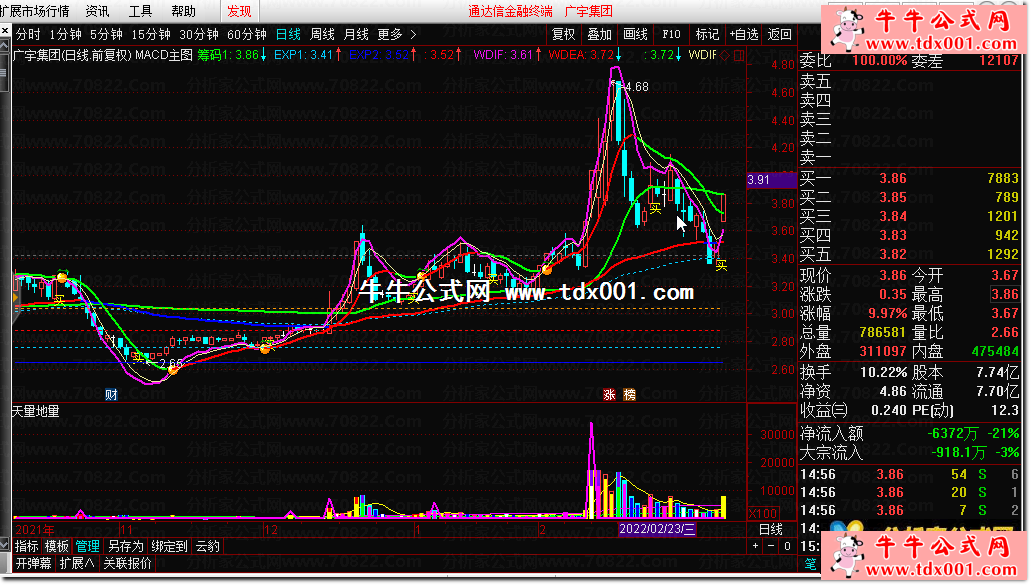Click the X100 volume multiplier label
This screenshot has height=585, width=1032.
[763, 513]
